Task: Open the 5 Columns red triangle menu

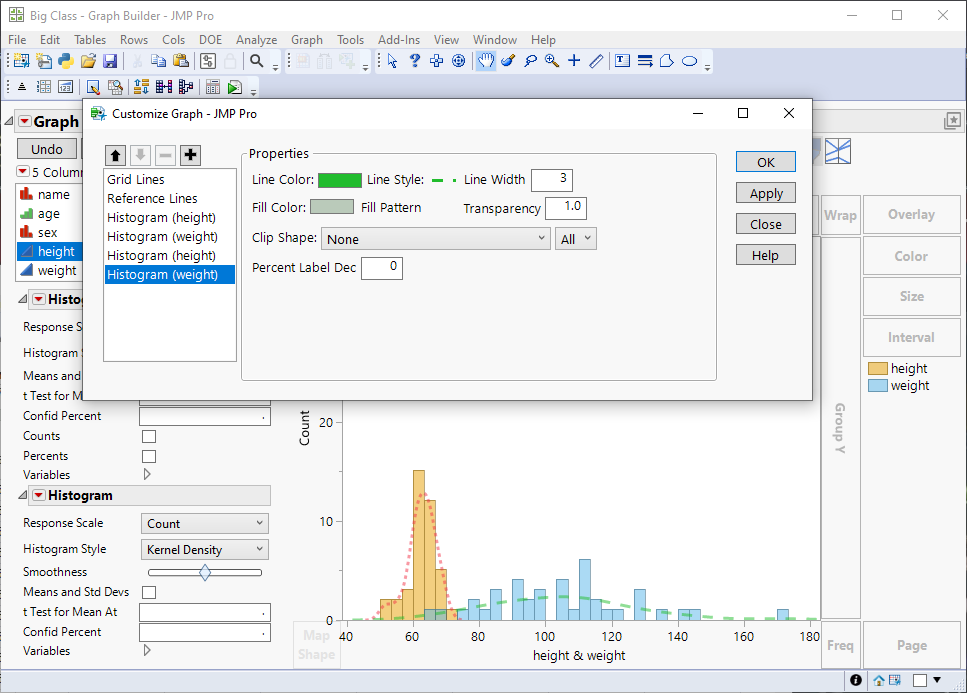Action: pyautogui.click(x=23, y=171)
